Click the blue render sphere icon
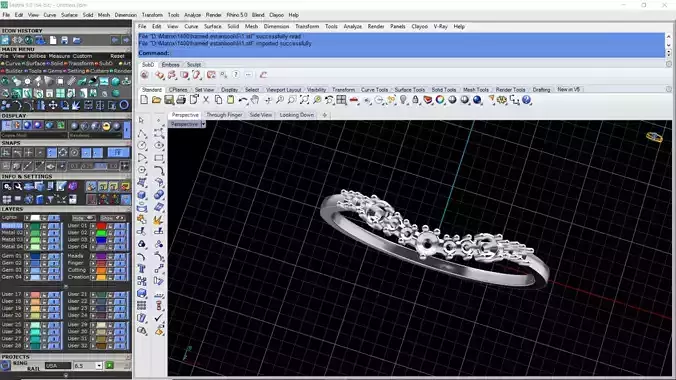The image size is (676, 380). 477,100
